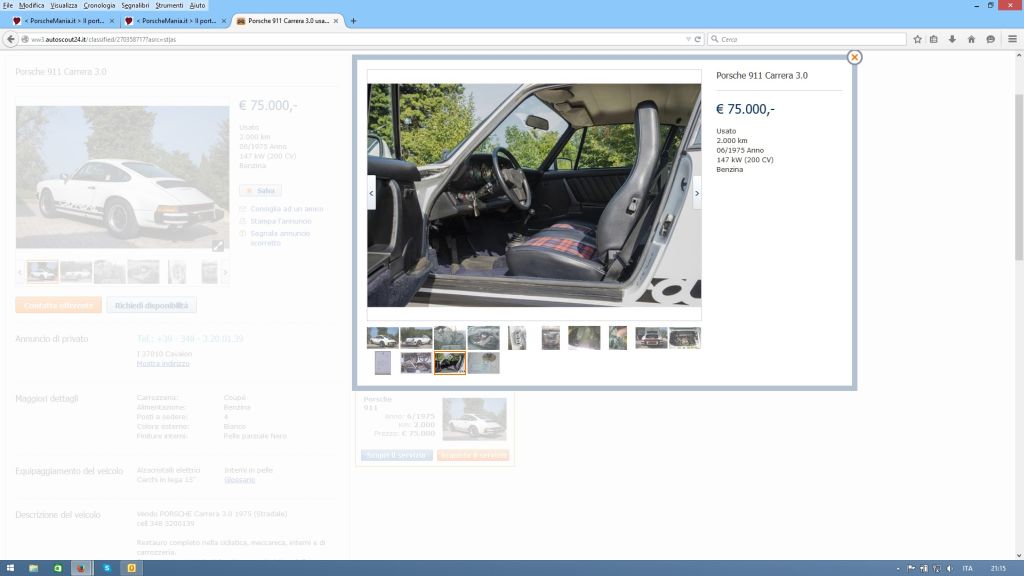Screen dimensions: 1024x576
Task: Open the Cronologia menu
Action: (99, 5)
